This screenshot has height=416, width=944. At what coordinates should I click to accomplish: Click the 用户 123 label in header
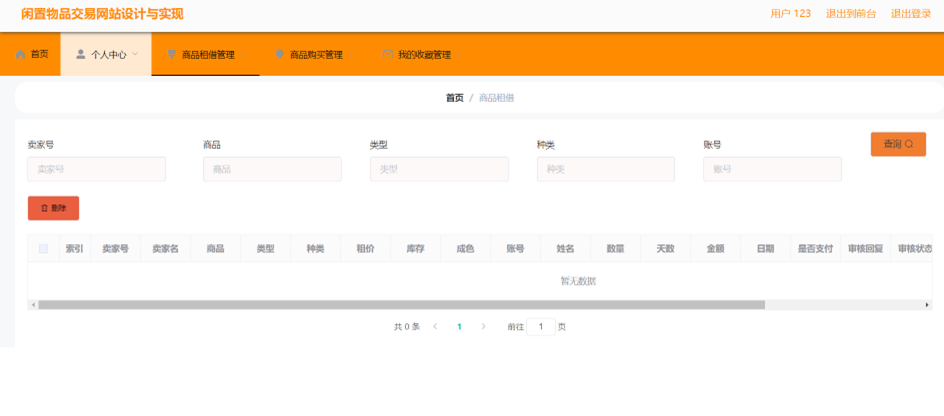pos(790,14)
